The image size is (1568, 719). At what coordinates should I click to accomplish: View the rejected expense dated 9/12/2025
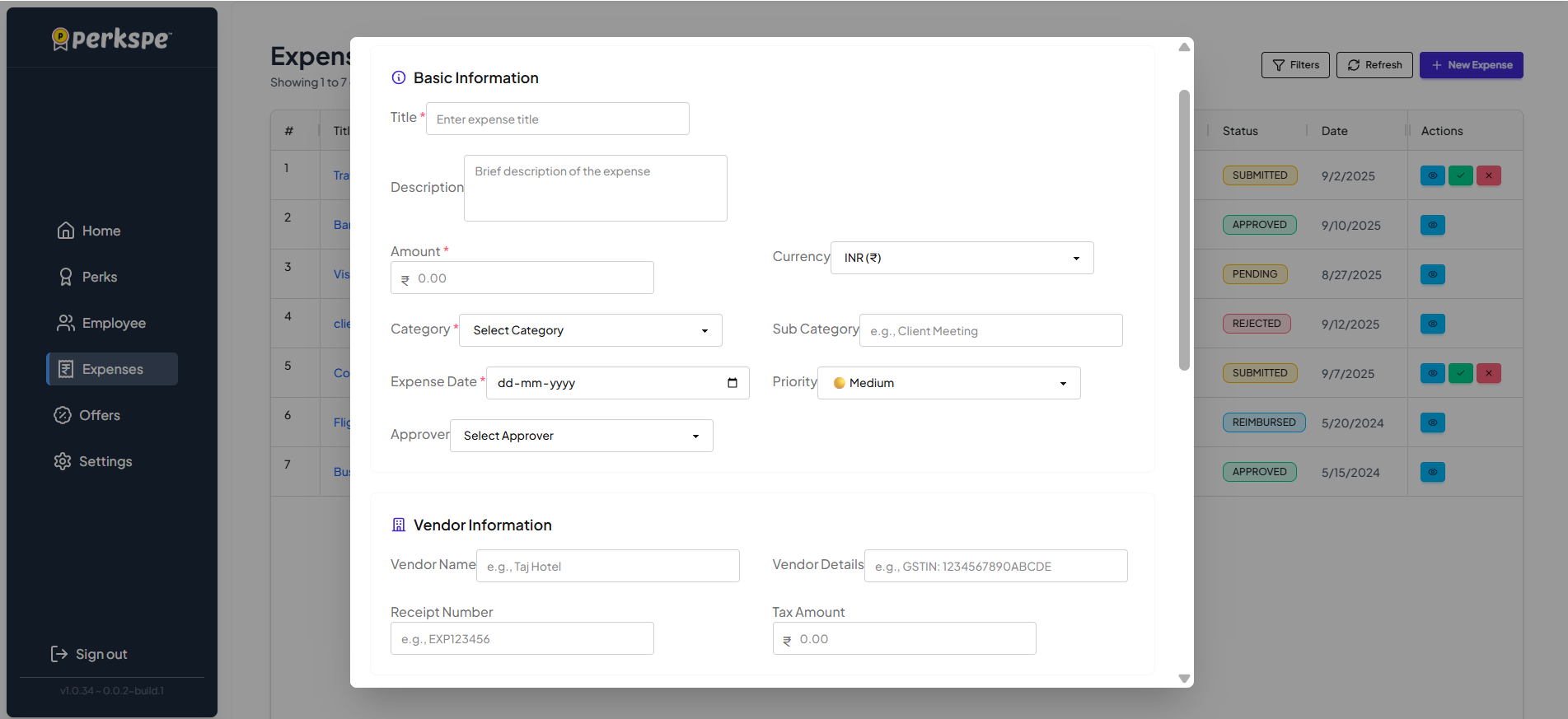pyautogui.click(x=1432, y=324)
